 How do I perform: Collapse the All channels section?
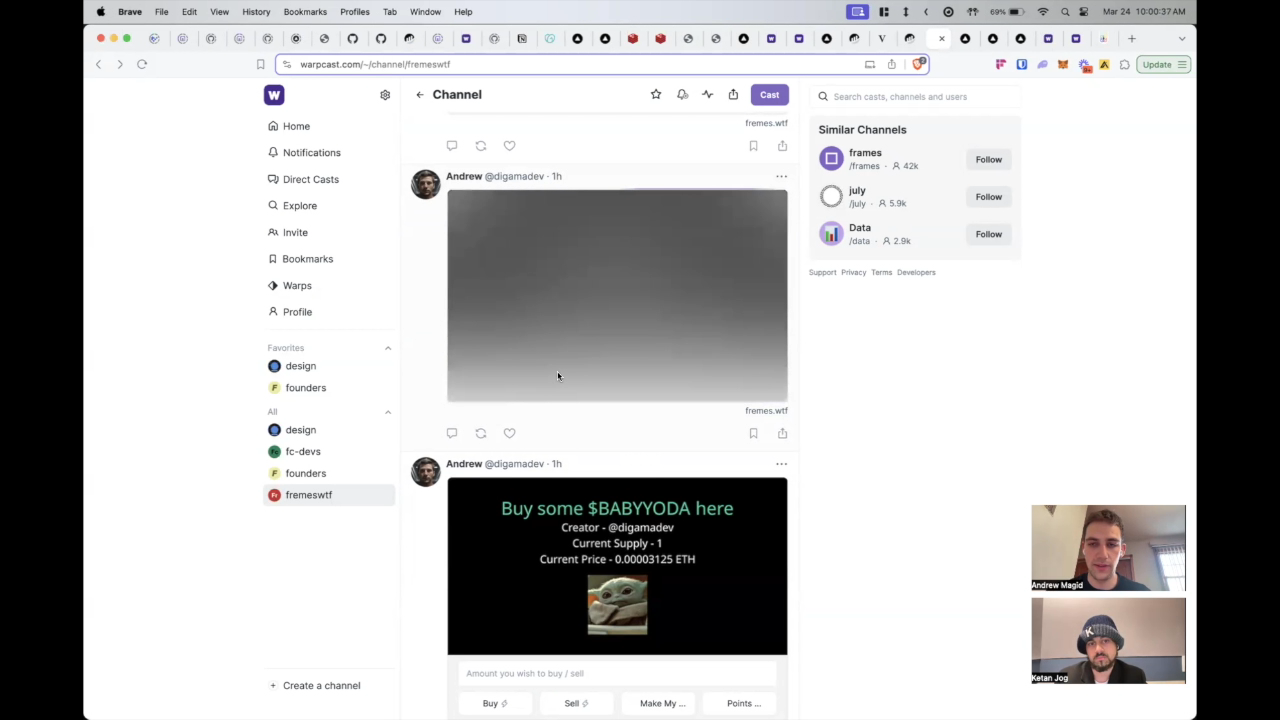(388, 412)
